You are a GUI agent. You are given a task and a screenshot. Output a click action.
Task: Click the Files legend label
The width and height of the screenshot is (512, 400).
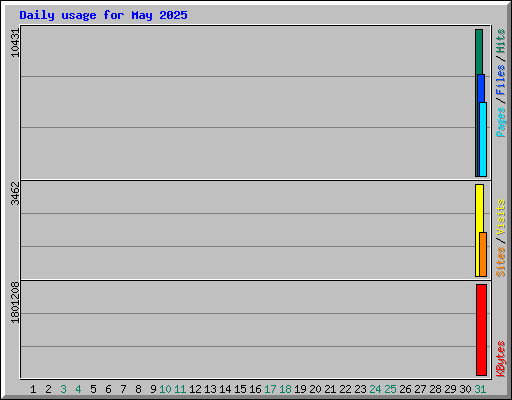[x=501, y=80]
